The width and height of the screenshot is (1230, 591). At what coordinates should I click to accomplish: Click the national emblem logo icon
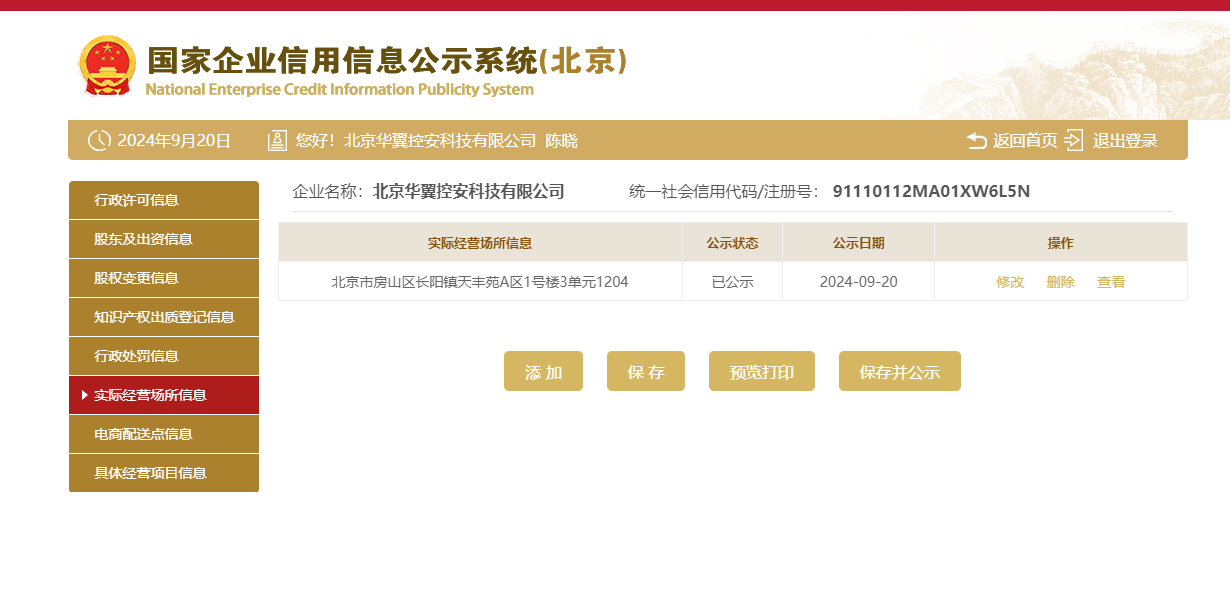(106, 66)
